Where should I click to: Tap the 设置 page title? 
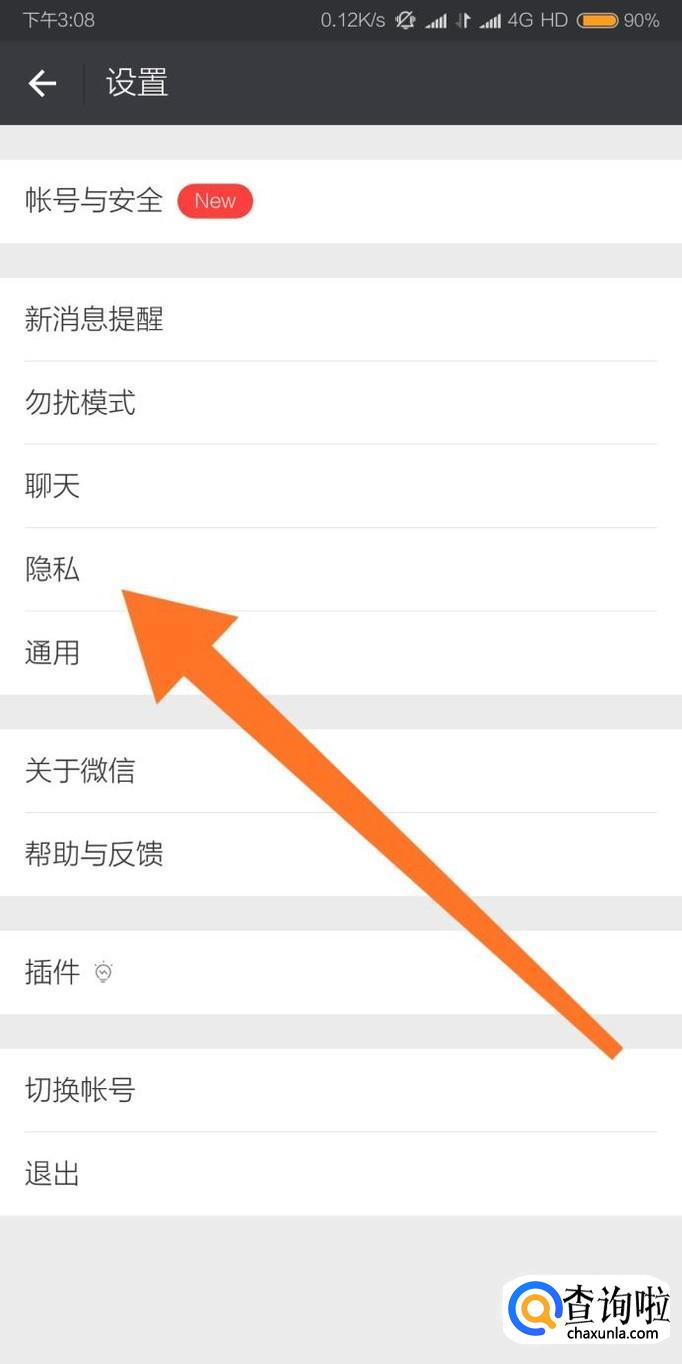pos(137,83)
